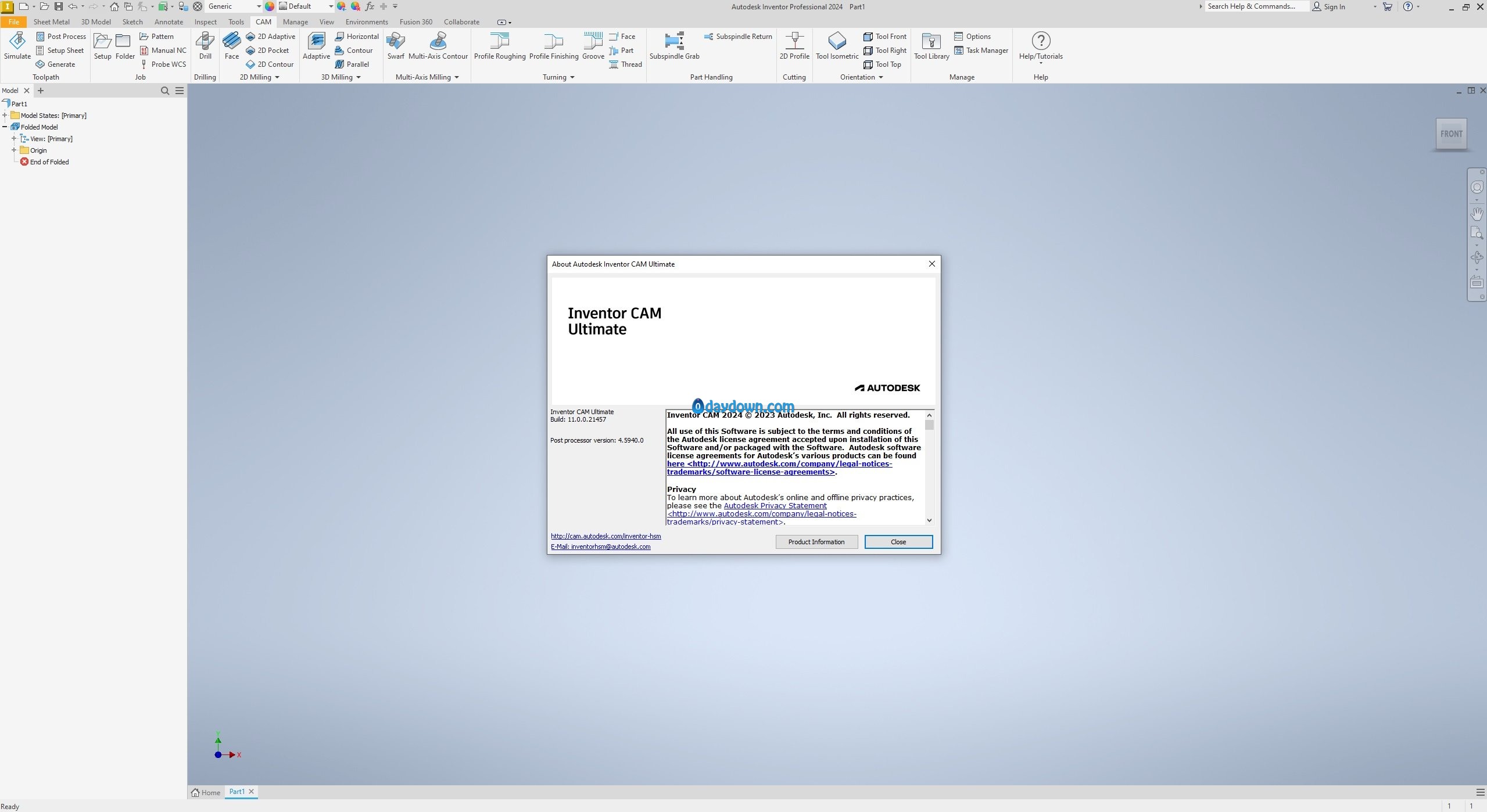
Task: Pick the Parallel 3D milling strategy
Action: point(352,64)
